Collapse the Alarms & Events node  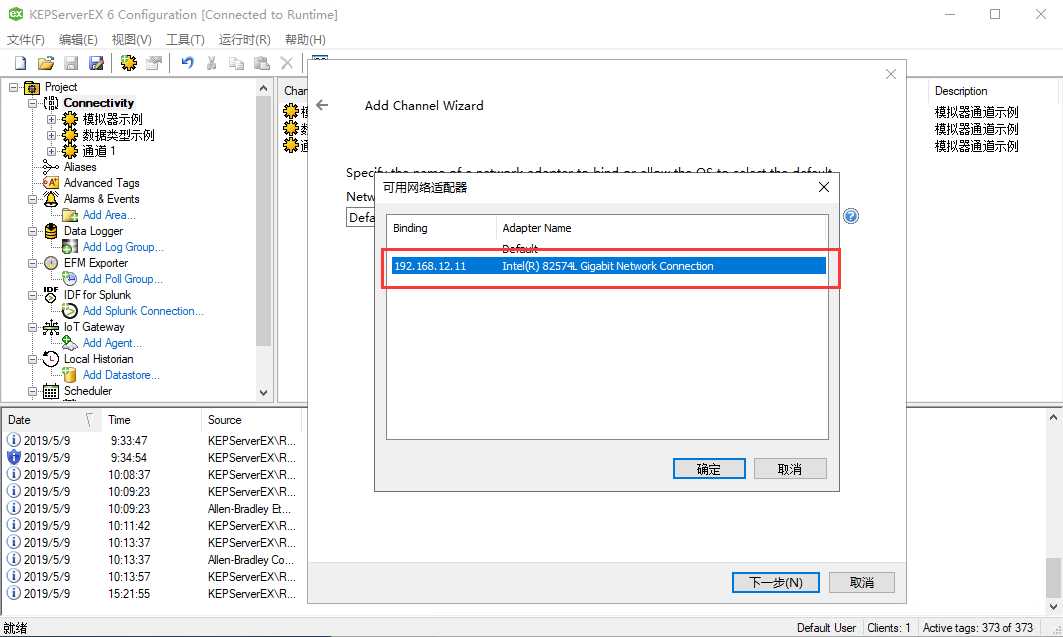32,199
